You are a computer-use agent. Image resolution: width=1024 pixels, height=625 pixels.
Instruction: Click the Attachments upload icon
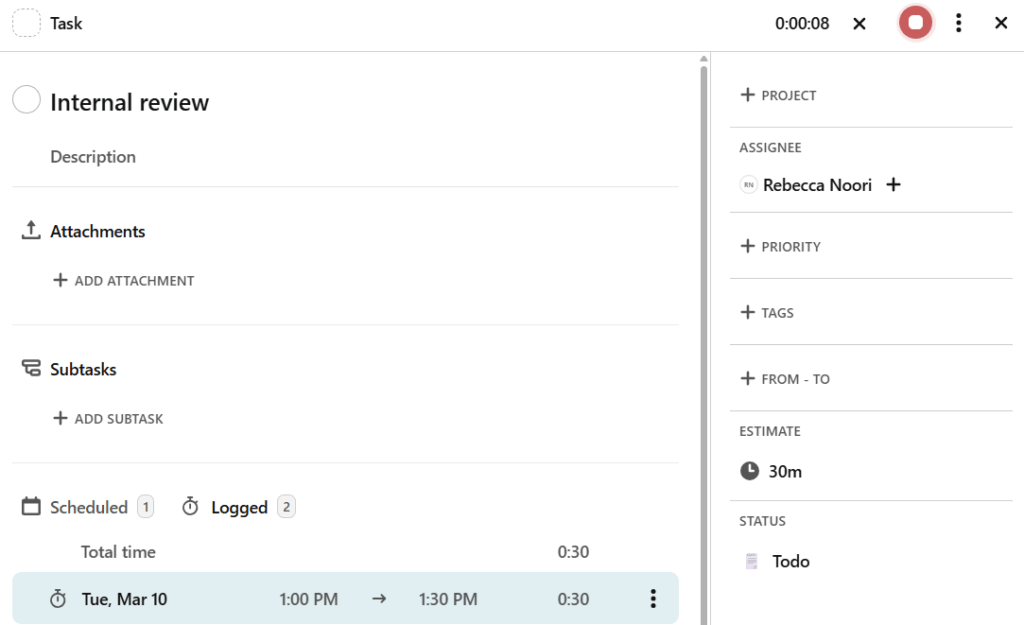31,231
